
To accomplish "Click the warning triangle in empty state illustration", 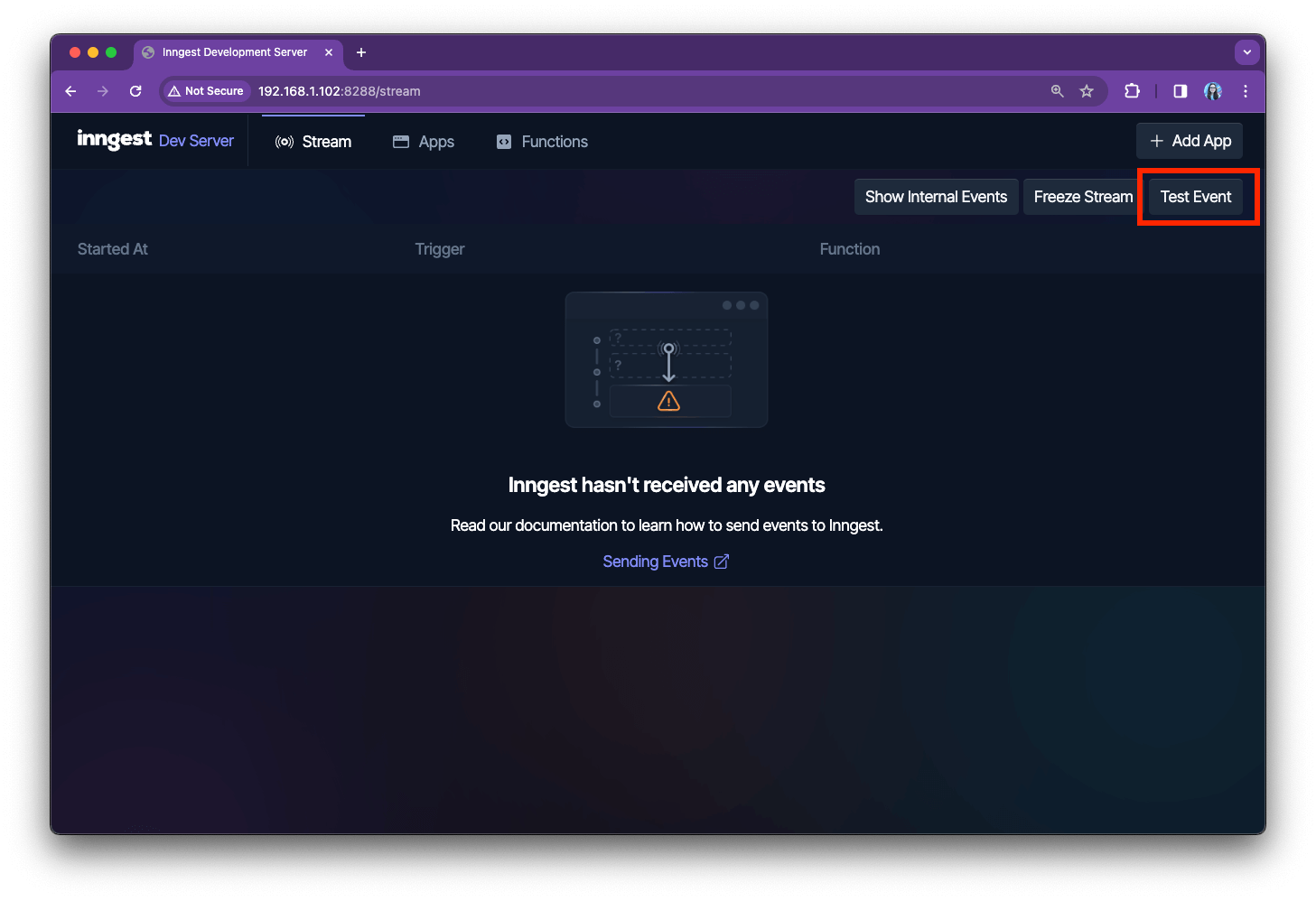I will pos(667,401).
